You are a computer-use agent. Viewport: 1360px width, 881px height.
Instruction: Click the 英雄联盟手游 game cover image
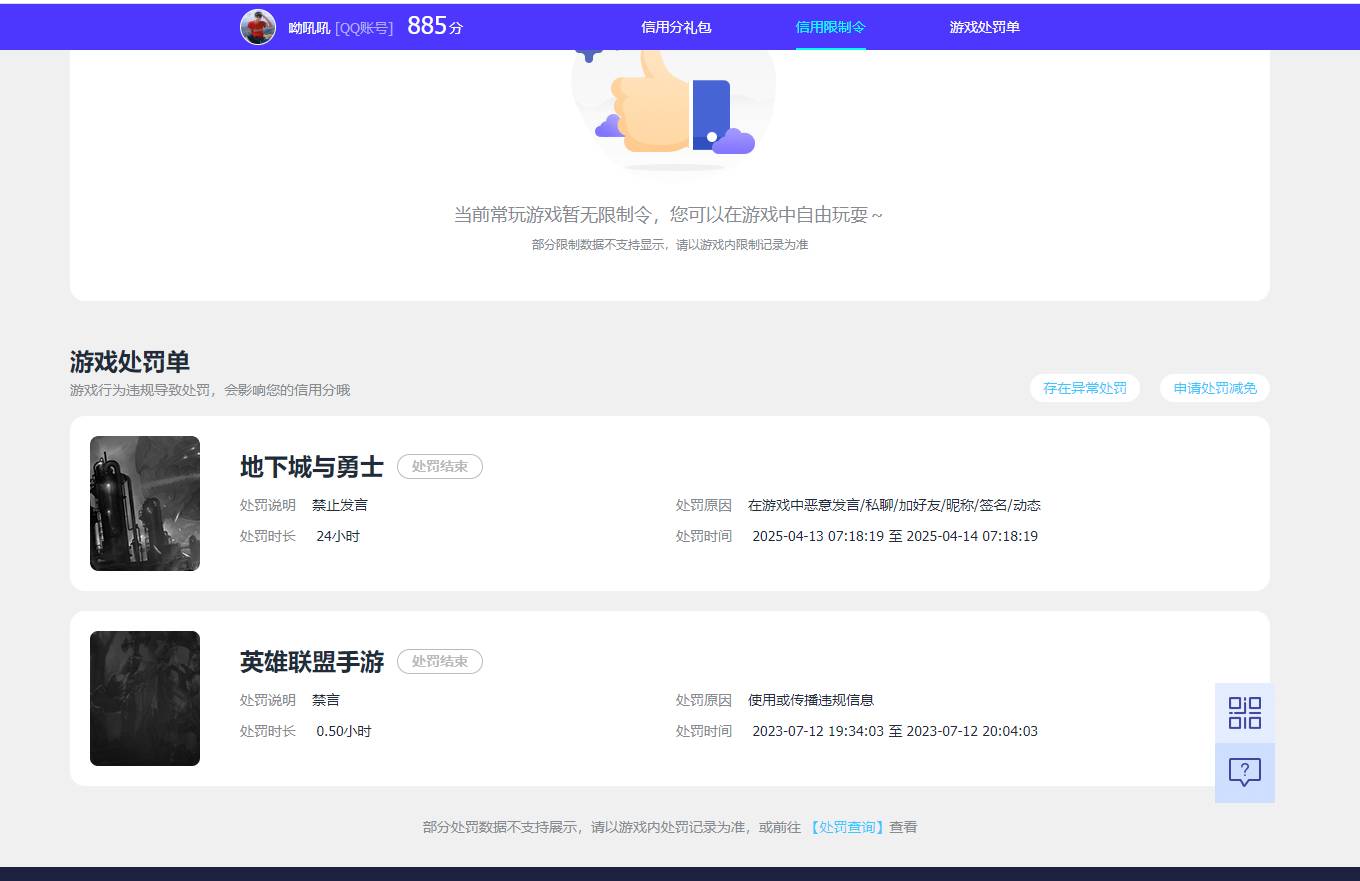[144, 698]
